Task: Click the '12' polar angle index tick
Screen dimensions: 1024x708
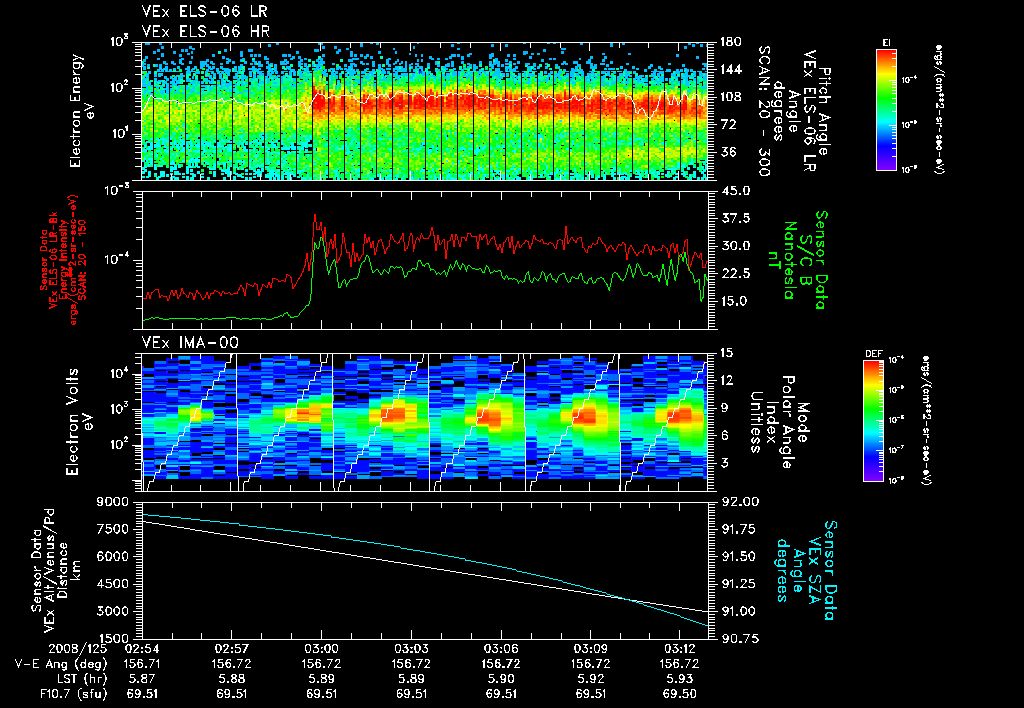Action: [727, 381]
